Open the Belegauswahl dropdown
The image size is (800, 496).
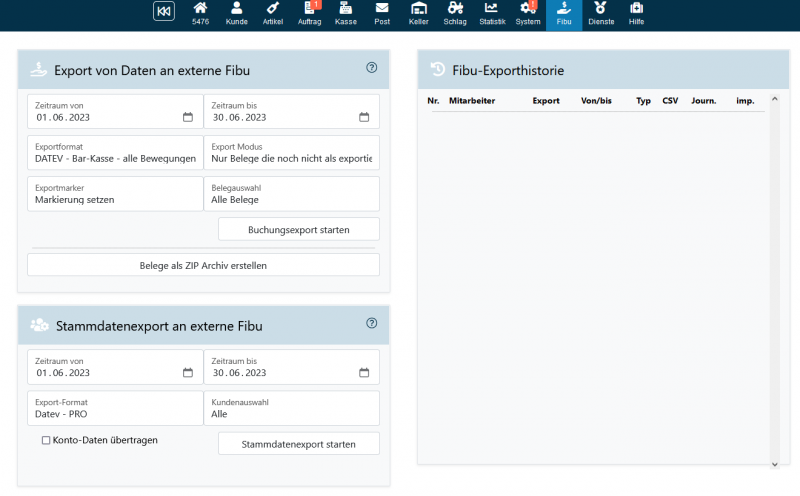[x=291, y=194]
